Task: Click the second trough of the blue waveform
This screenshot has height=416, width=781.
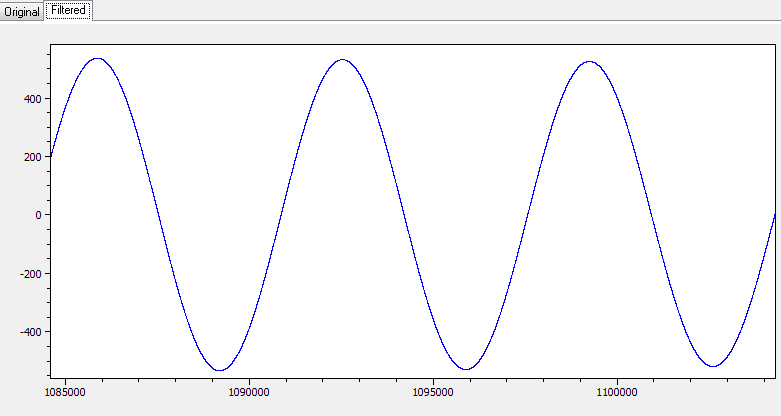Action: 466,369
